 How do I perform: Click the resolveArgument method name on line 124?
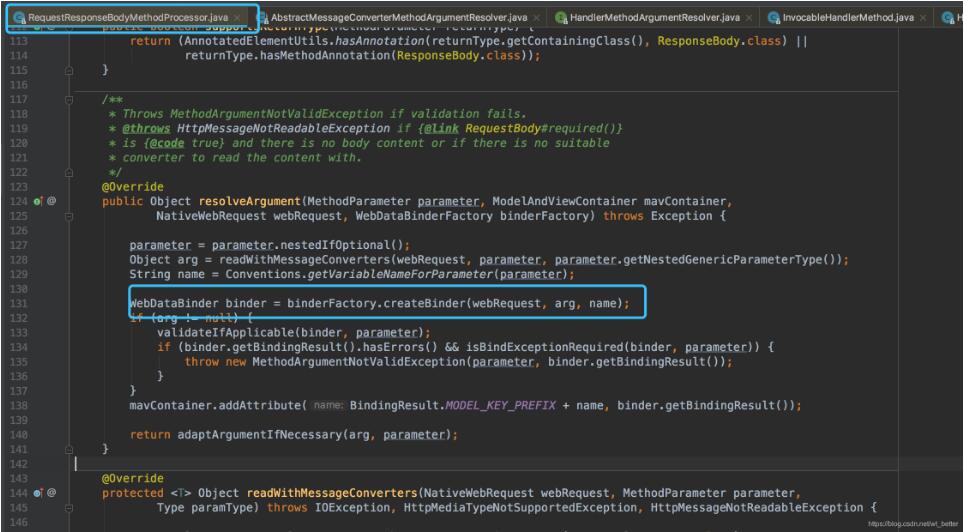point(250,201)
